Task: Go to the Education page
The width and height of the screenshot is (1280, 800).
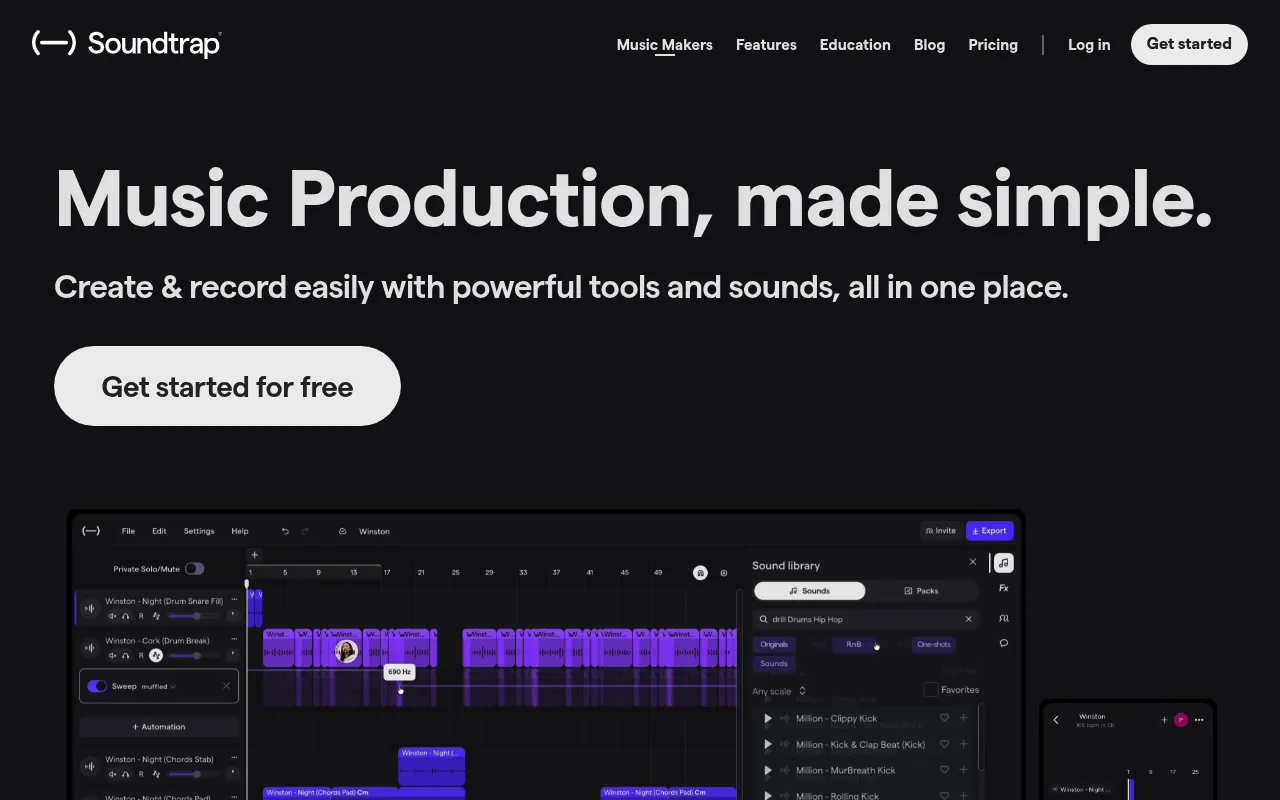Action: point(855,45)
